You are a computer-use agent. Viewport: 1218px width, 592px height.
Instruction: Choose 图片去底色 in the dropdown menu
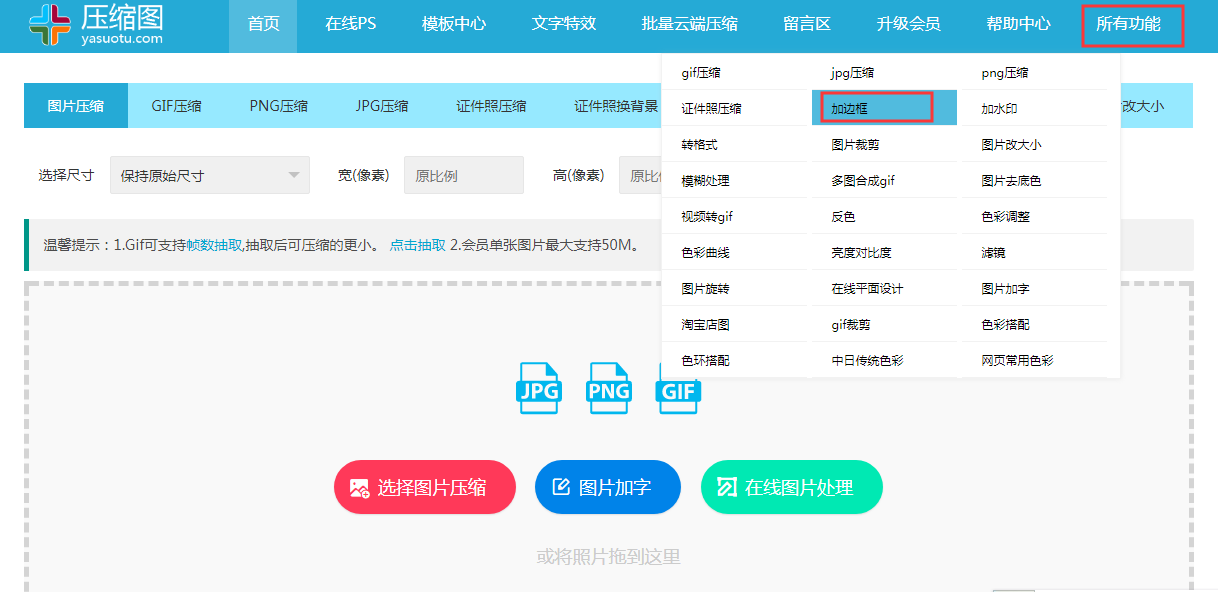click(1012, 181)
